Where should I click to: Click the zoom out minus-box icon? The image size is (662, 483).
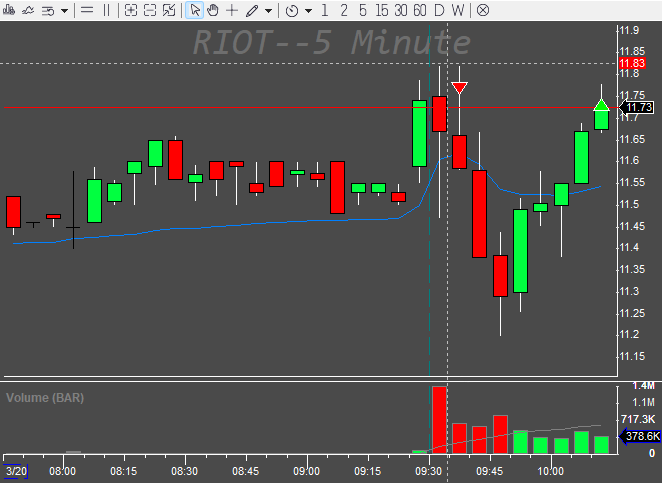[x=150, y=10]
